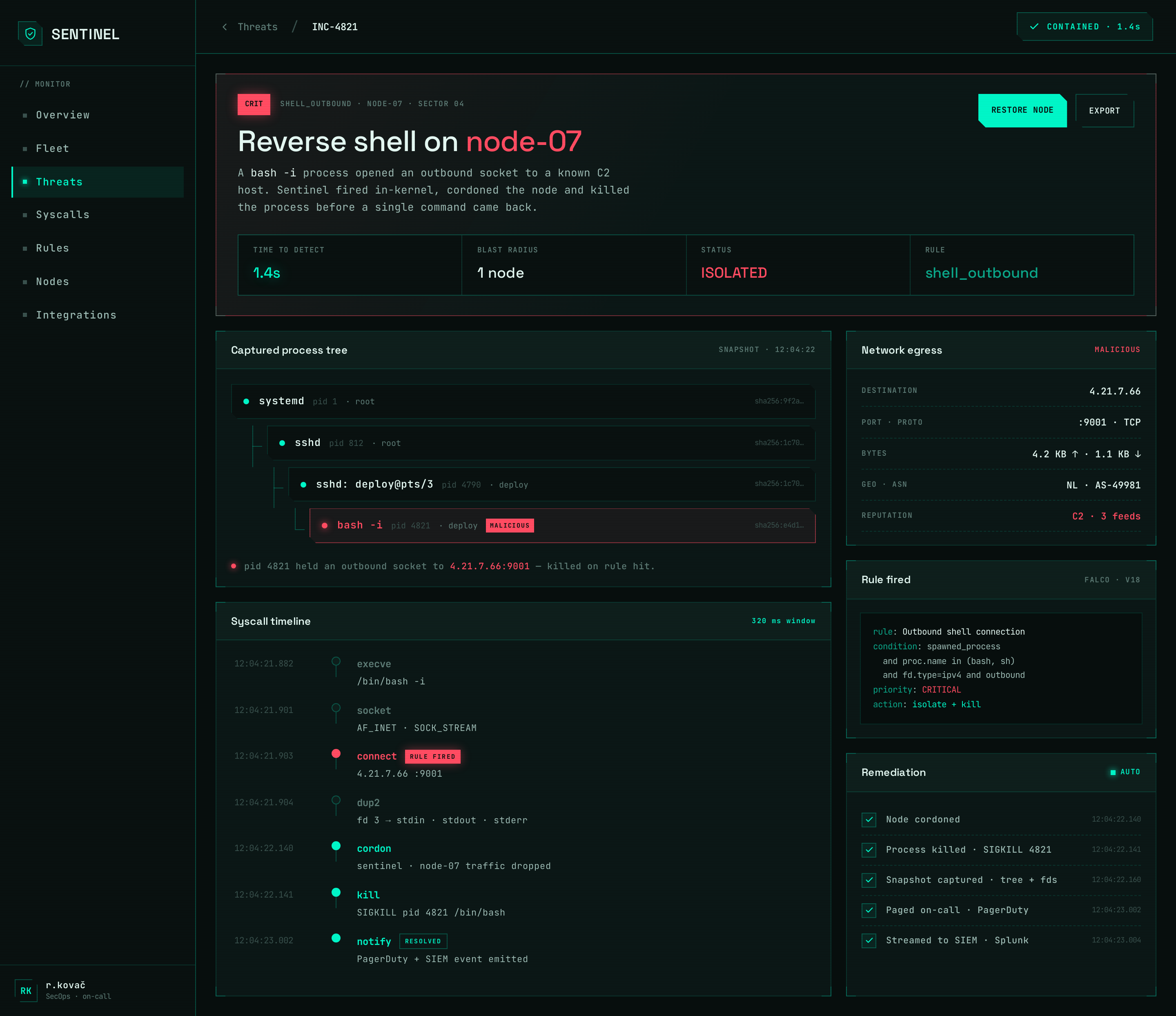Click the :9001 · TCP value

point(1109,422)
